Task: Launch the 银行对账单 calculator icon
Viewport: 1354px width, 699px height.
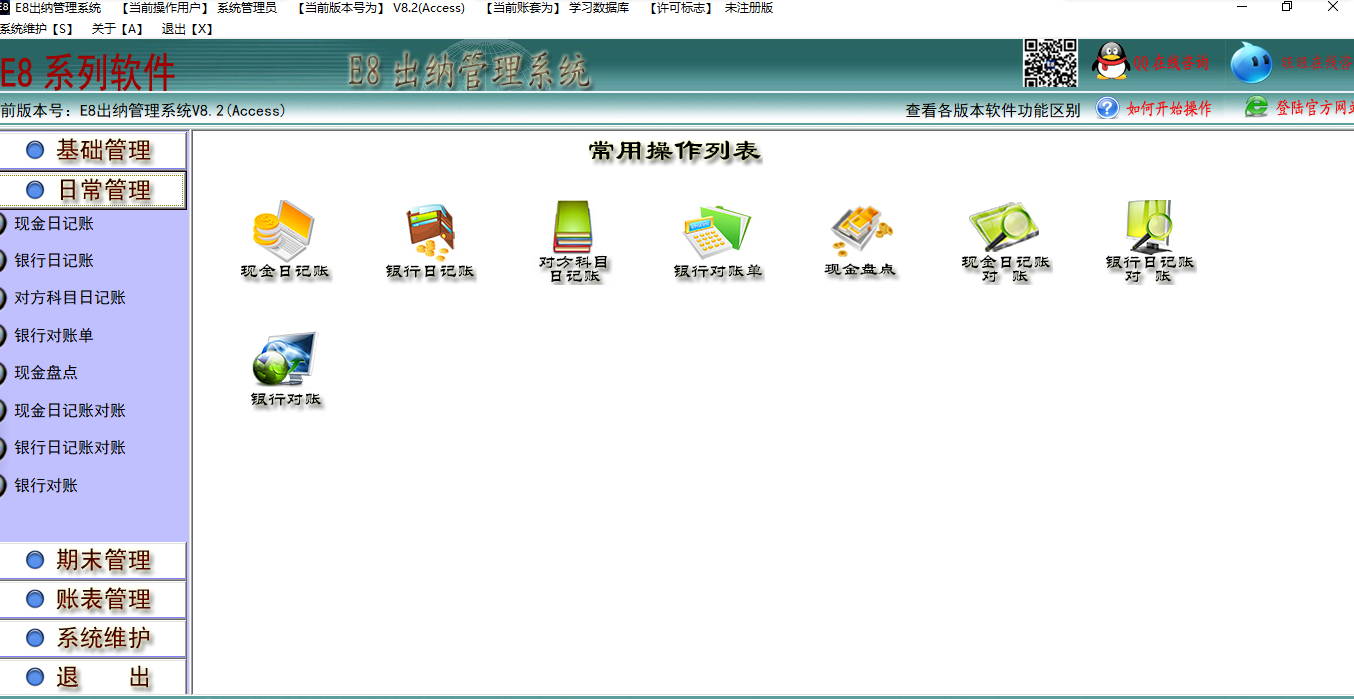Action: point(717,232)
